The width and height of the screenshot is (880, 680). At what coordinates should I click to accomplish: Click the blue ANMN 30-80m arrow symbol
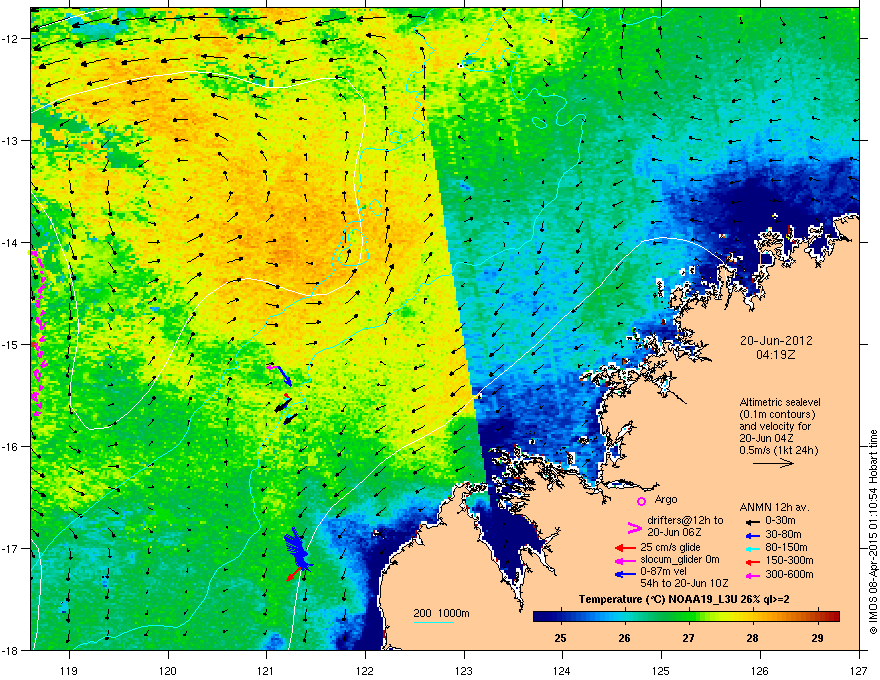pos(751,535)
